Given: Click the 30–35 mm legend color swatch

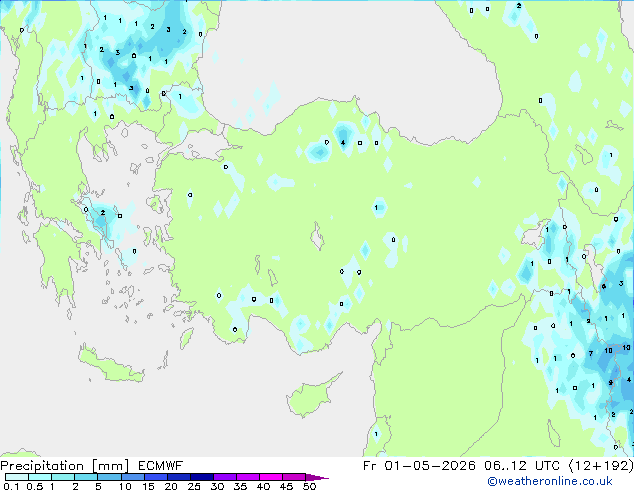Looking at the screenshot, I should click(224, 477).
